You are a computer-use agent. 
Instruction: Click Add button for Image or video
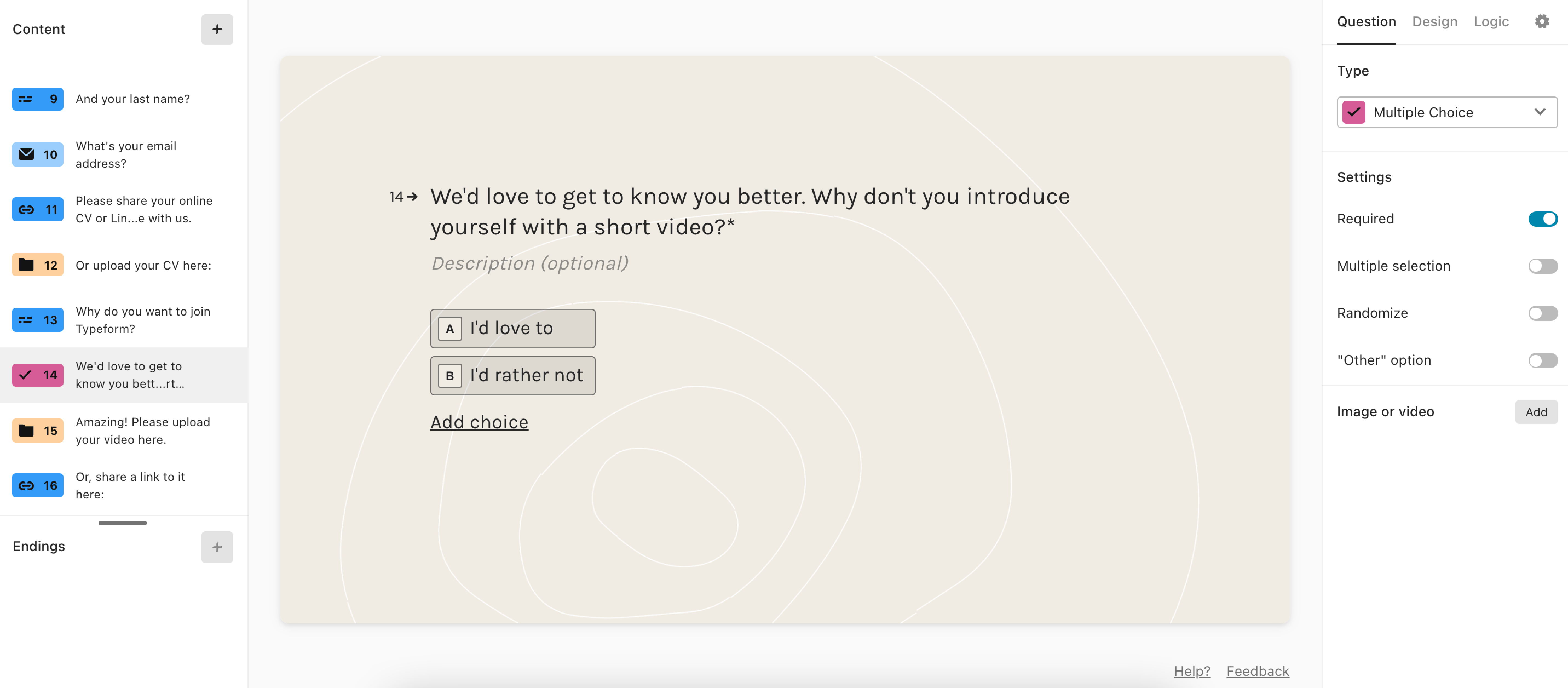pyautogui.click(x=1536, y=412)
